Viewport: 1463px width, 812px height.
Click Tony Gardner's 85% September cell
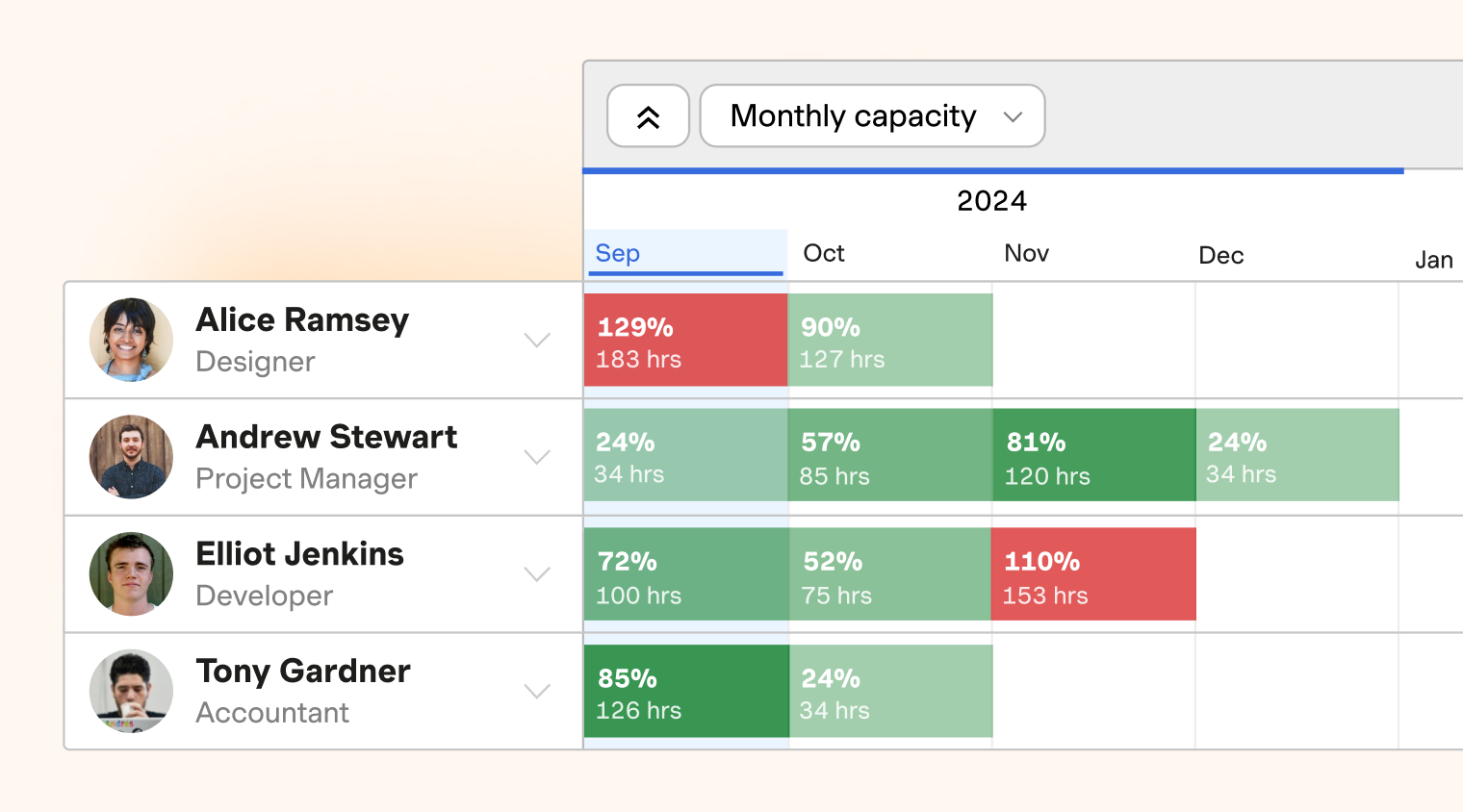pos(685,691)
